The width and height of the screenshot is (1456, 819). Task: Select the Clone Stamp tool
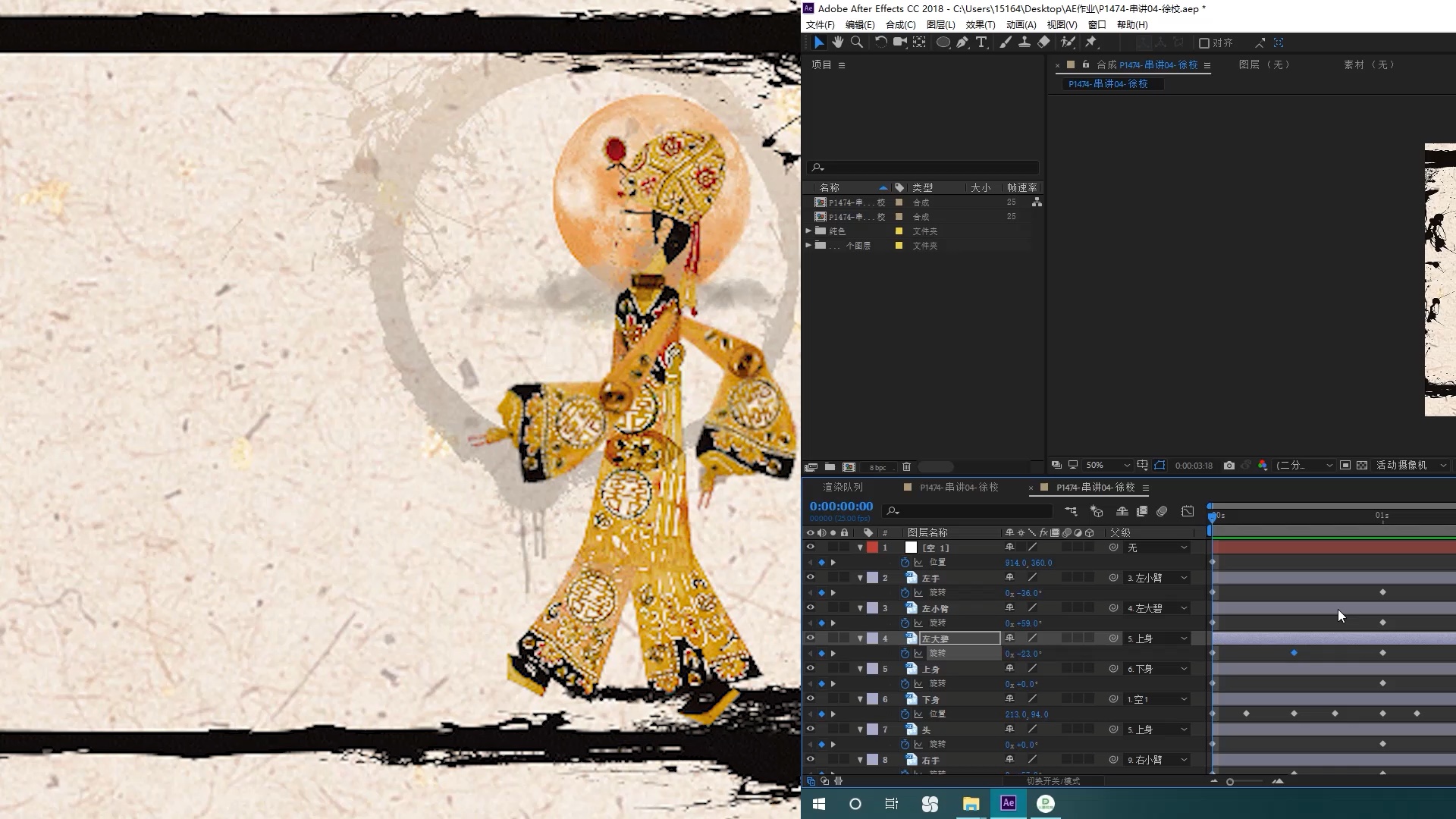pyautogui.click(x=1025, y=42)
